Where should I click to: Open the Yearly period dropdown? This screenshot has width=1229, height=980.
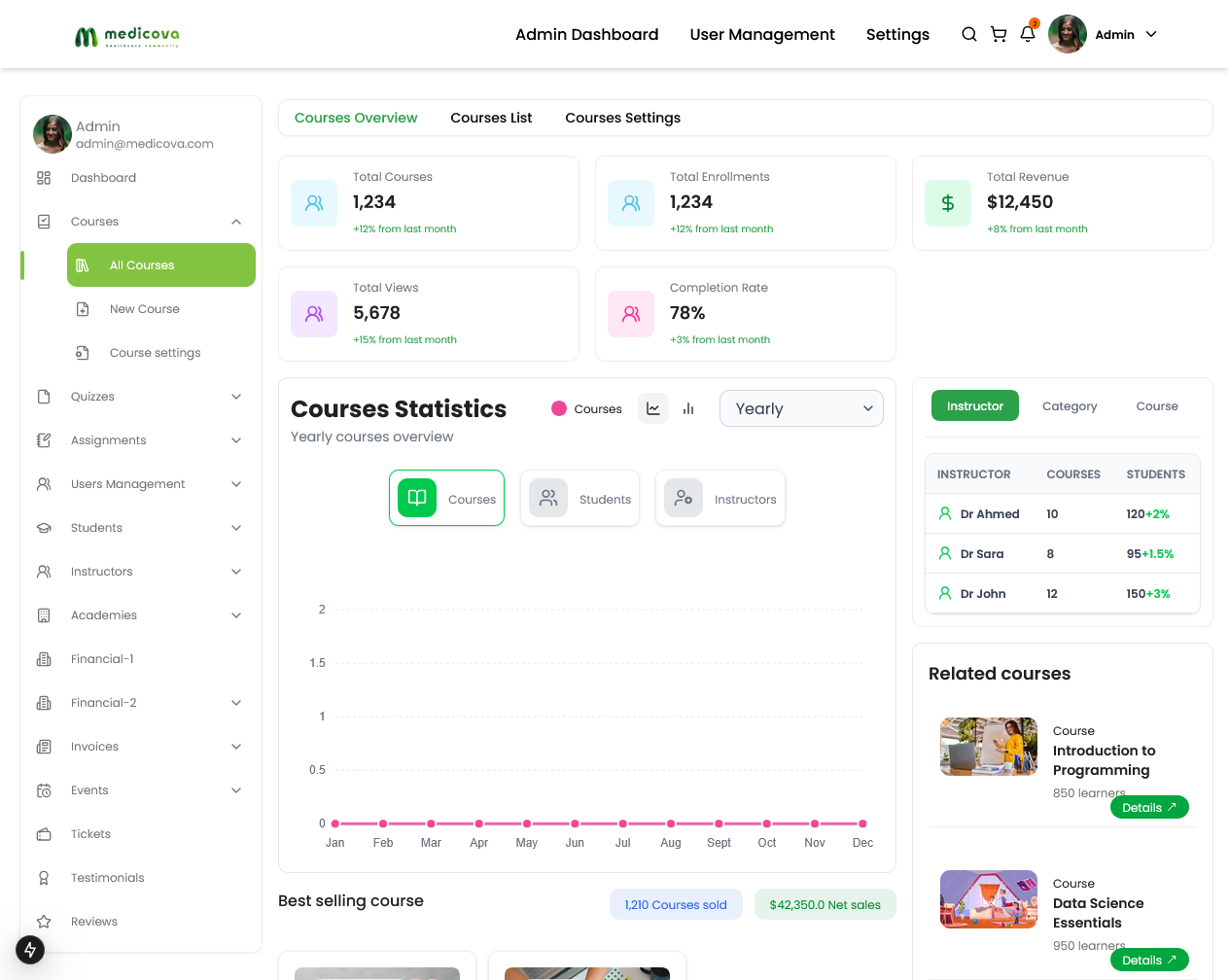click(801, 408)
